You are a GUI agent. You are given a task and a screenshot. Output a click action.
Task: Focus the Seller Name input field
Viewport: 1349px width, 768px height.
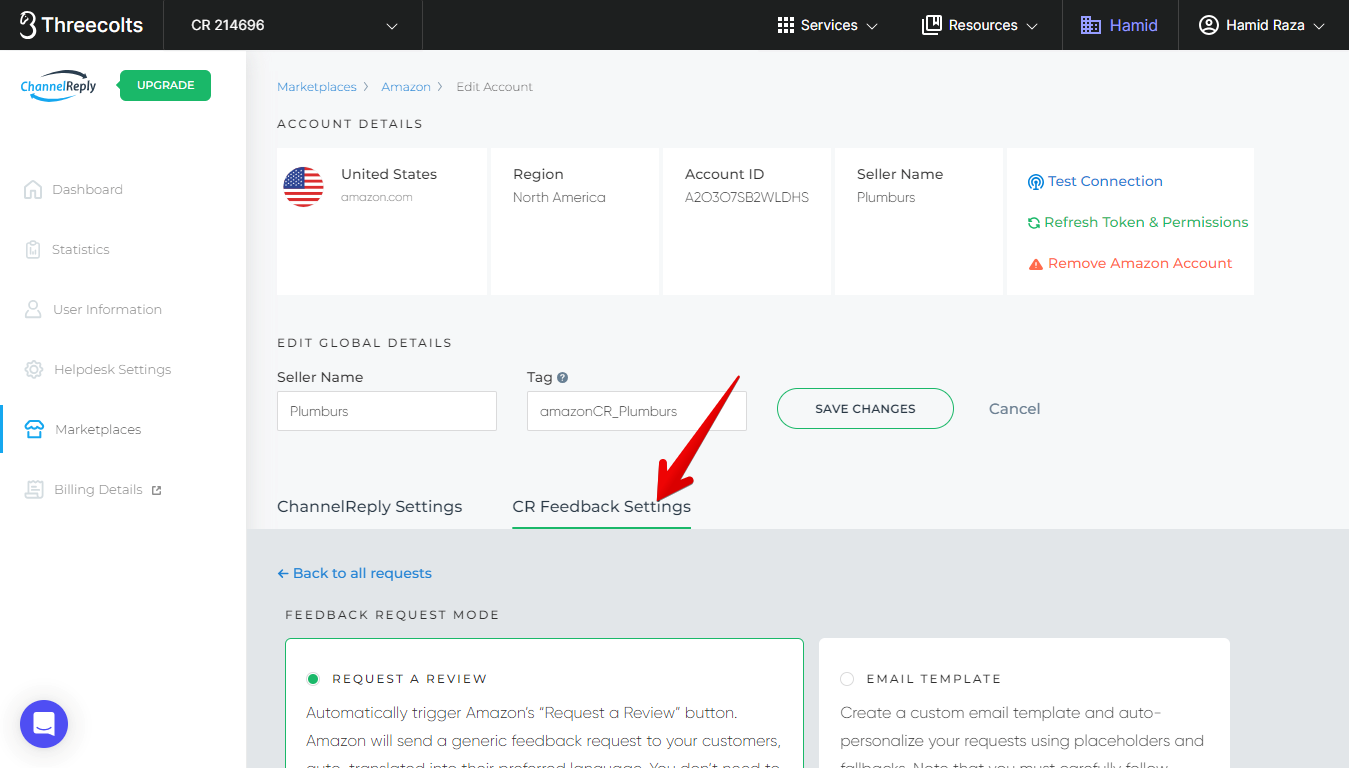[x=387, y=411]
